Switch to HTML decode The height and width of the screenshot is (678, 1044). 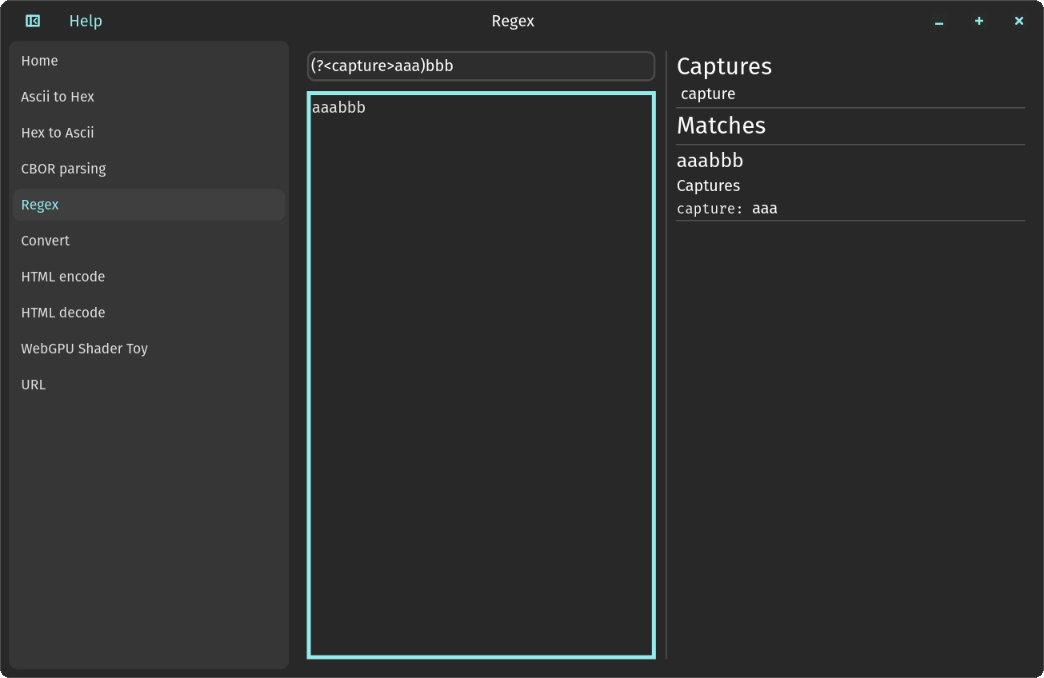(x=149, y=312)
